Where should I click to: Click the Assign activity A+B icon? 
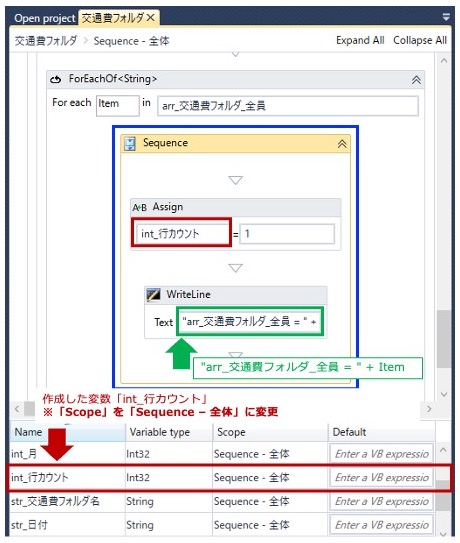140,207
